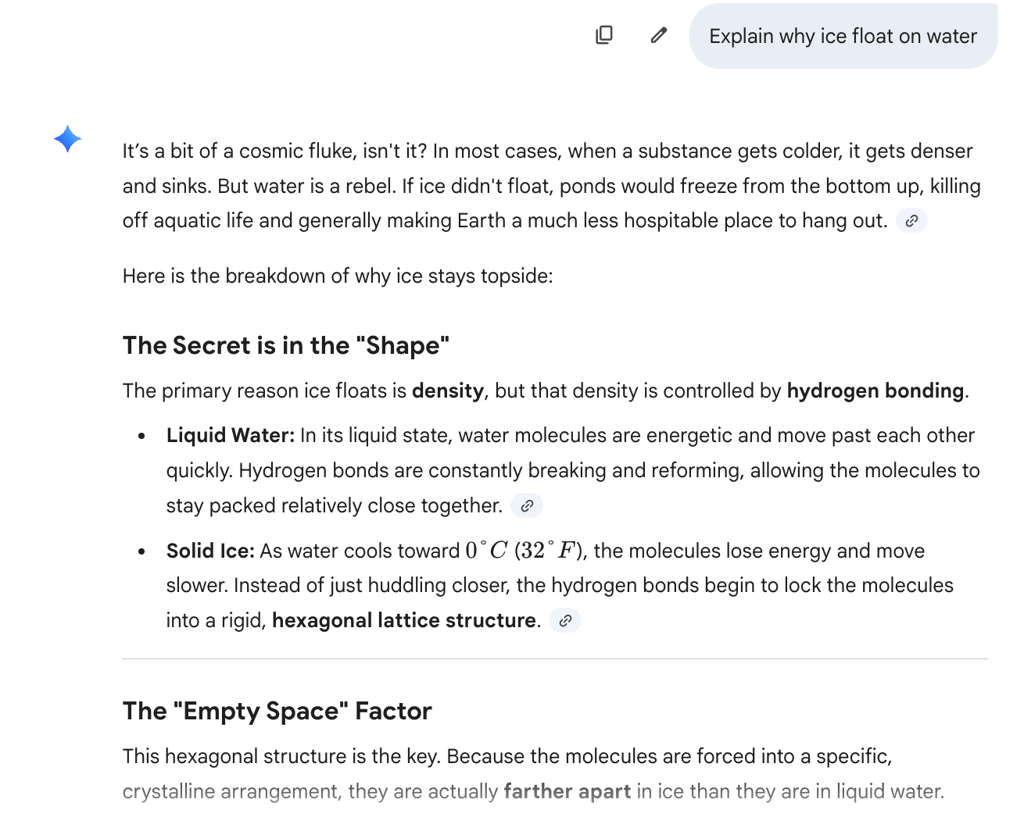
Task: Click the heading 'The "Empty Space" Factor'
Action: point(277,711)
